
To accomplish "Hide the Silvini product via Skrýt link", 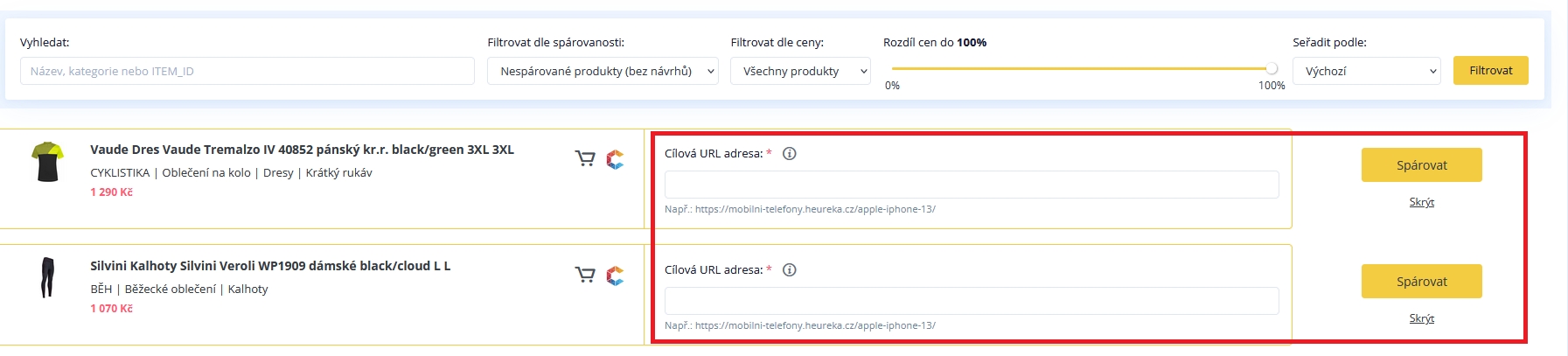I will 1421,318.
